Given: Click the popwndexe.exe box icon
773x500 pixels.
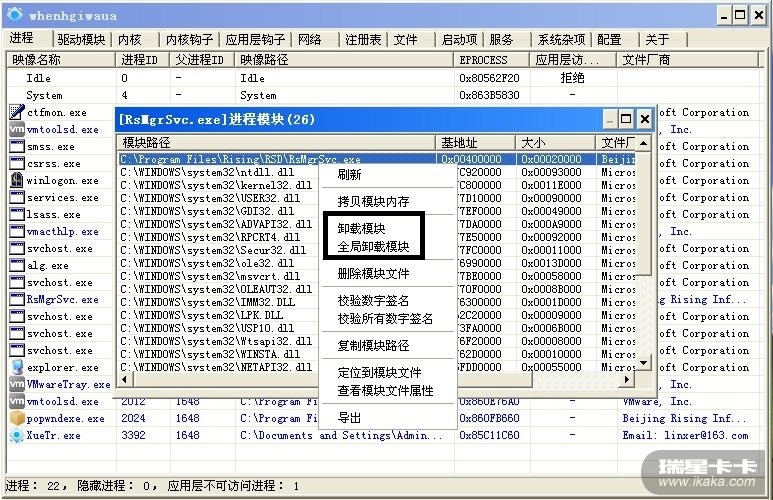Looking at the screenshot, I should pos(17,418).
